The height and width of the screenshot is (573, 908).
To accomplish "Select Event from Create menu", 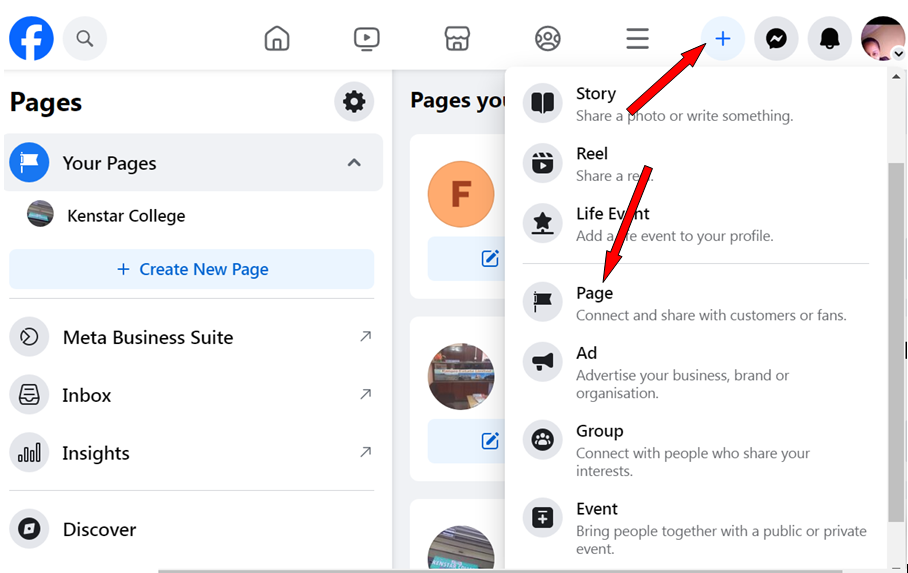I will click(x=695, y=528).
